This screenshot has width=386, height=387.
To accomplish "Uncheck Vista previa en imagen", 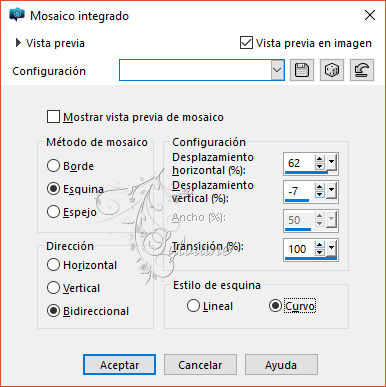I will pos(246,43).
